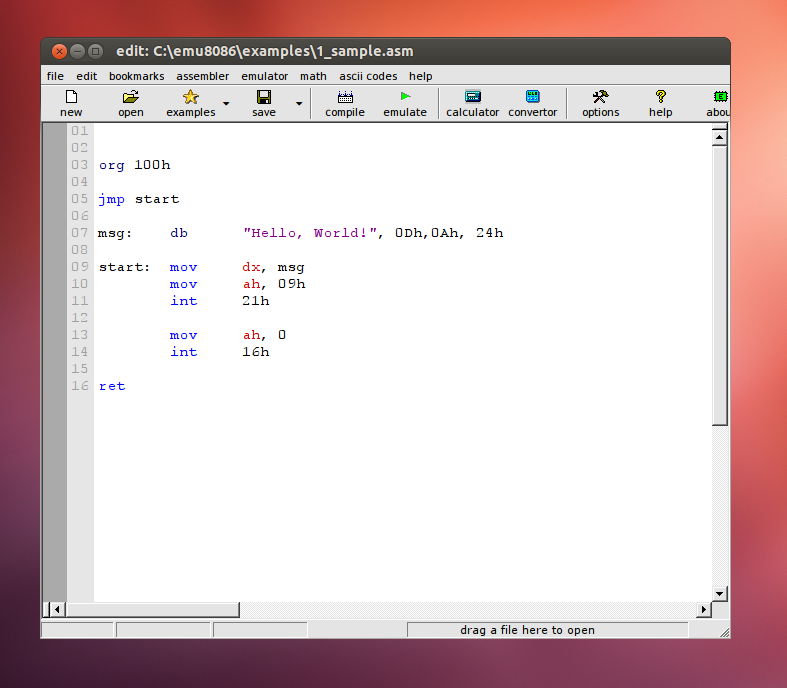The image size is (787, 688).
Task: Click the 'drag a file here to open' status panel
Action: coord(548,630)
